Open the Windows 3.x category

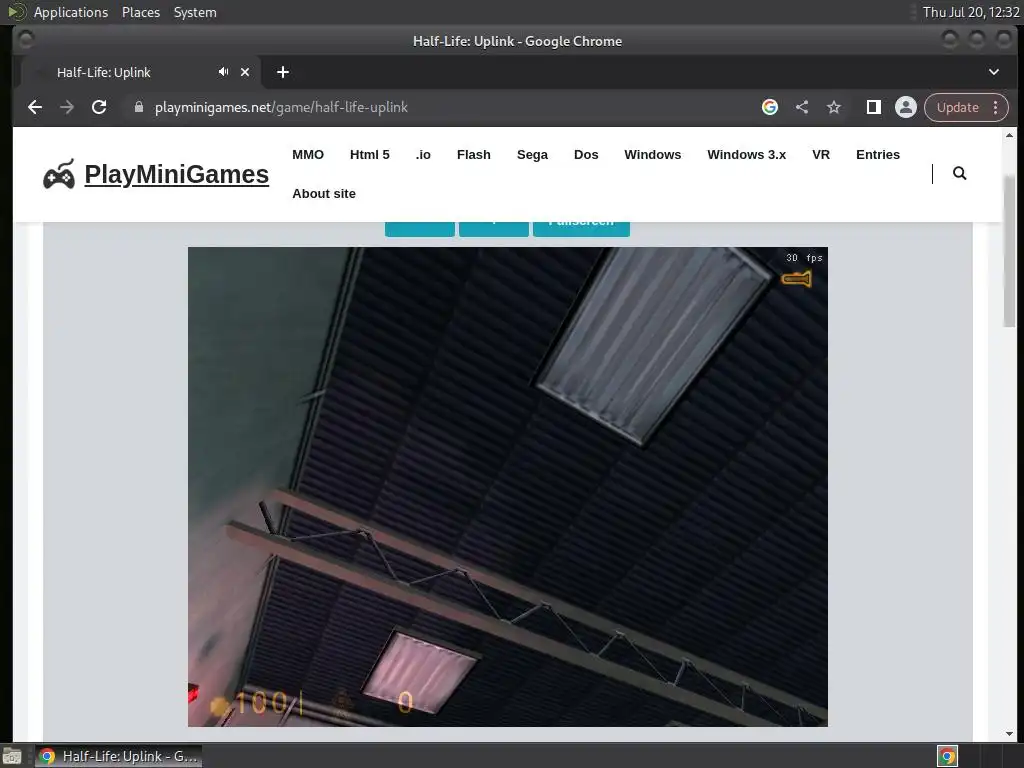click(x=746, y=155)
